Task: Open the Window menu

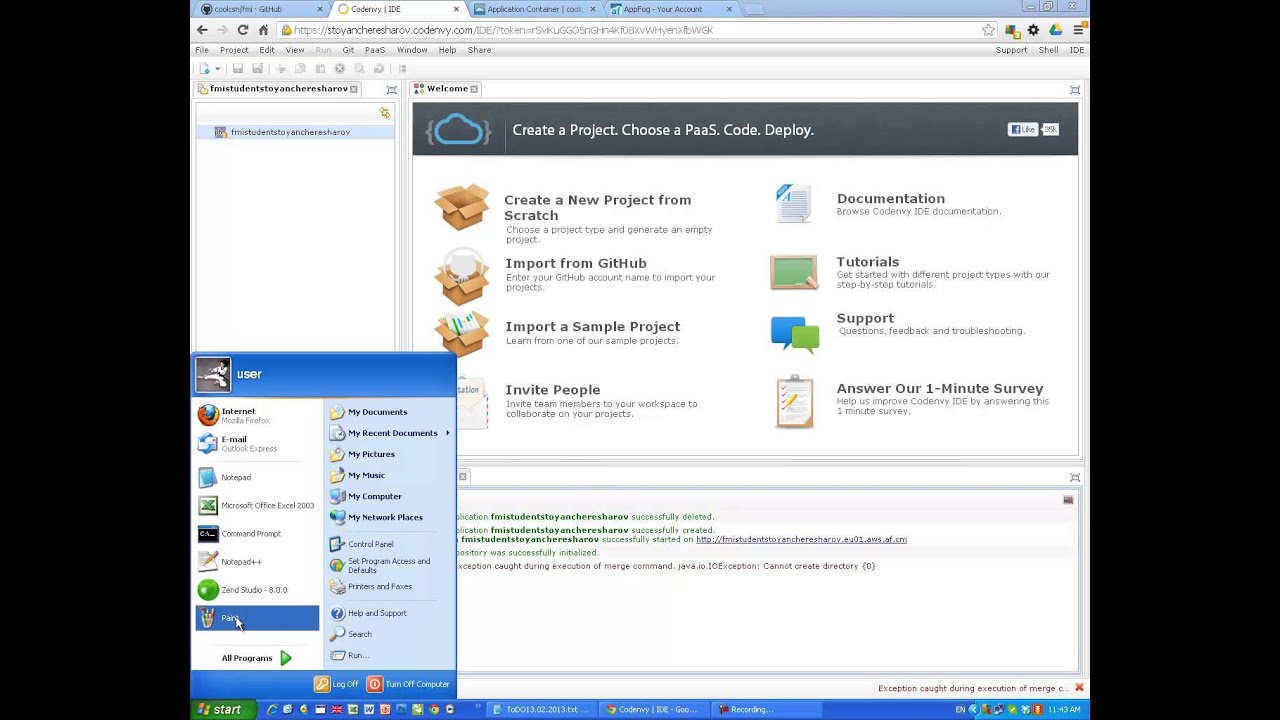Action: click(x=412, y=50)
